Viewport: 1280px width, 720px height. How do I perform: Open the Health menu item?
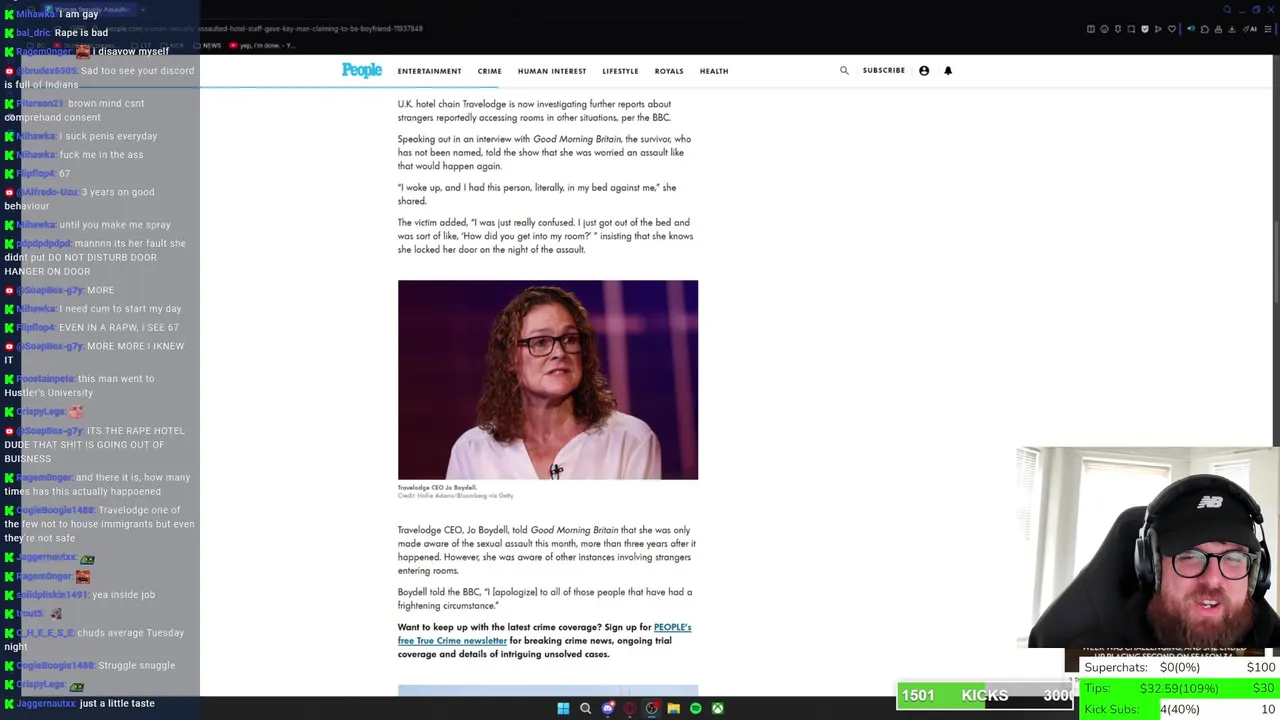[714, 71]
